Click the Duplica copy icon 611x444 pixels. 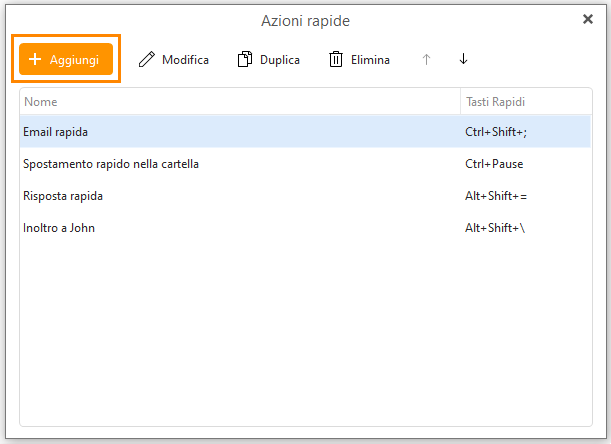click(x=245, y=59)
